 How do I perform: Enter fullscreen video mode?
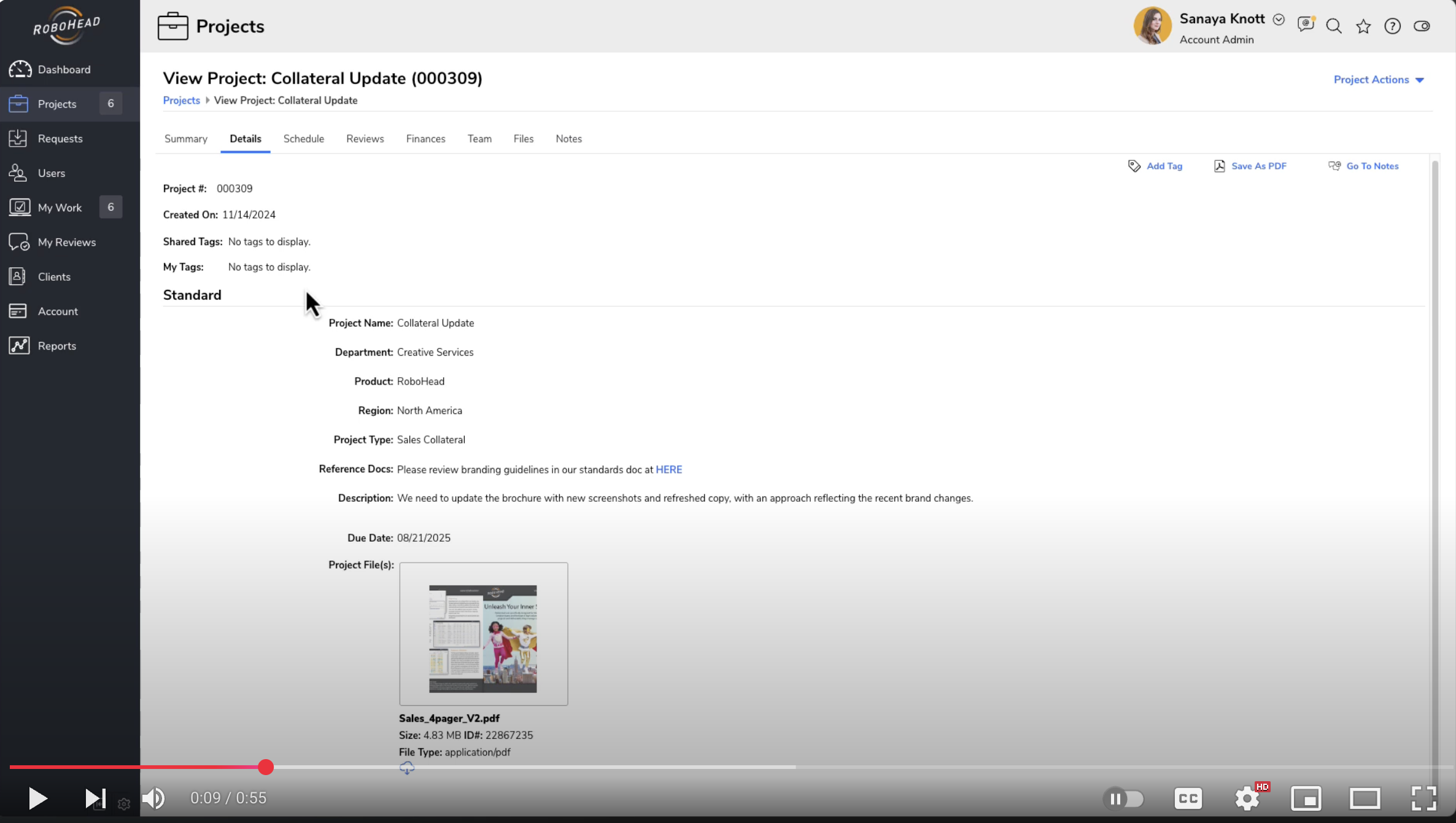tap(1423, 798)
